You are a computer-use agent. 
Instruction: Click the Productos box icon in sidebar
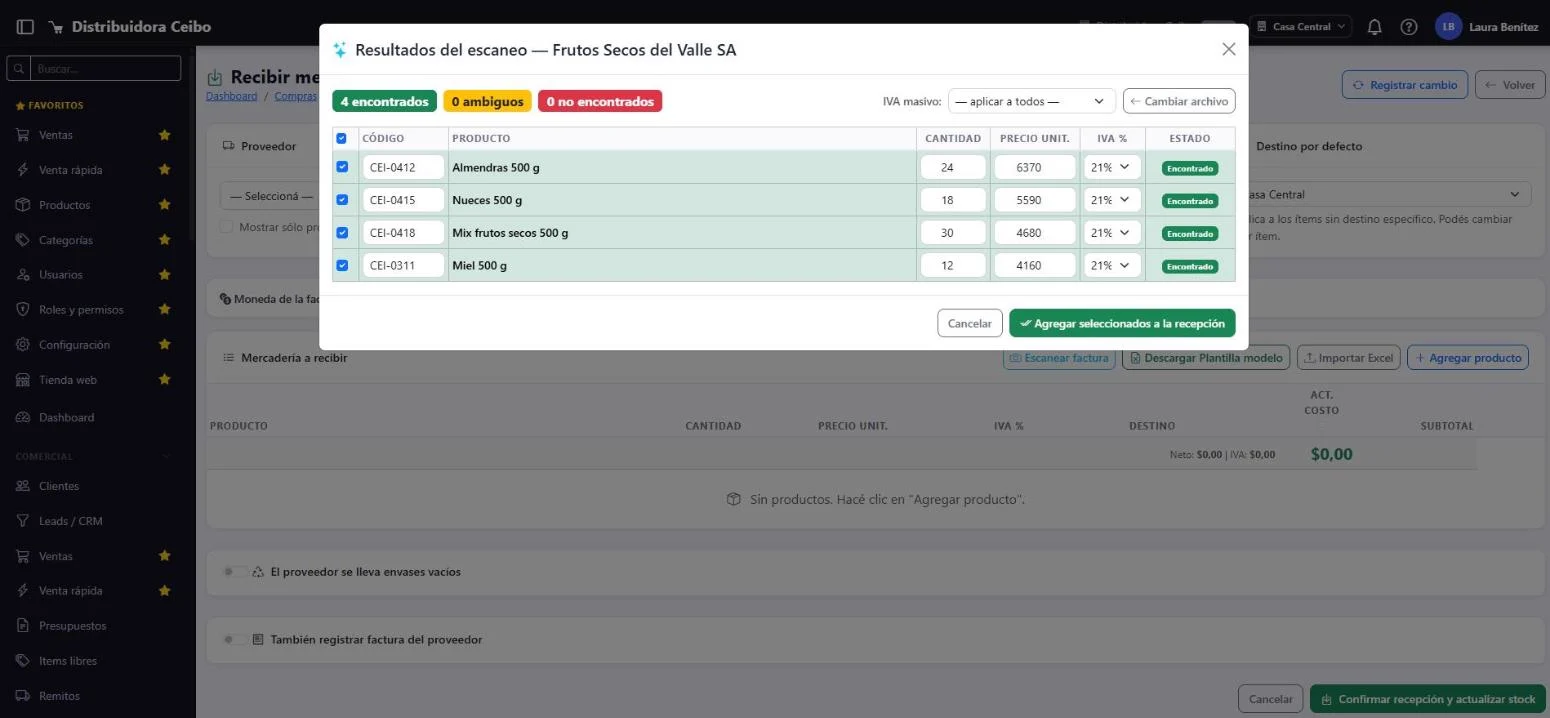[22, 205]
